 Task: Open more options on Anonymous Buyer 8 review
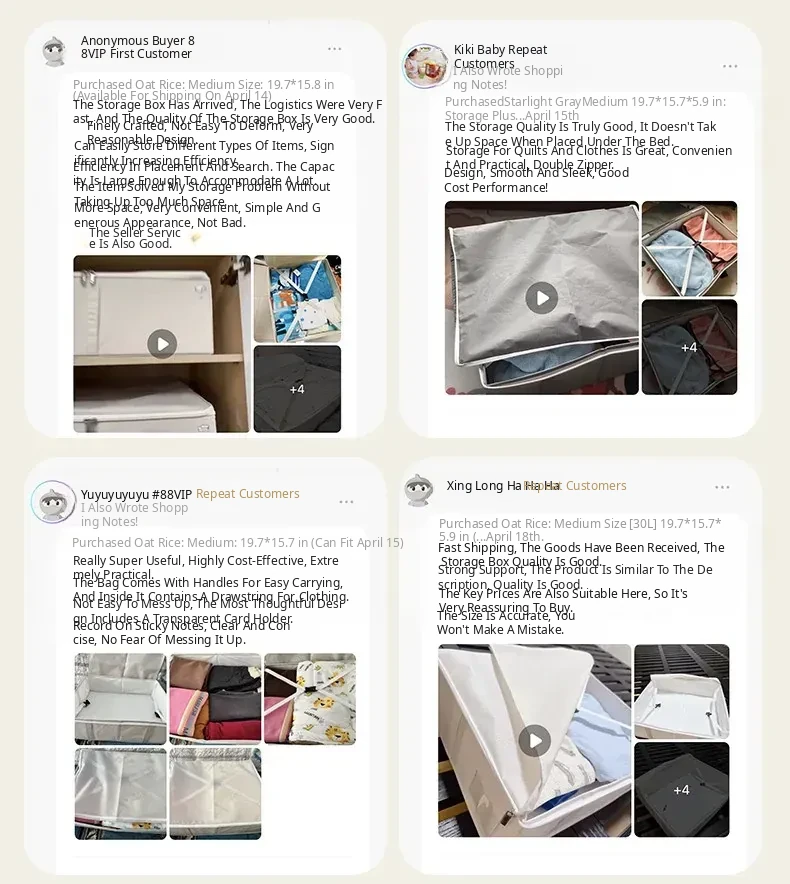pyautogui.click(x=334, y=49)
